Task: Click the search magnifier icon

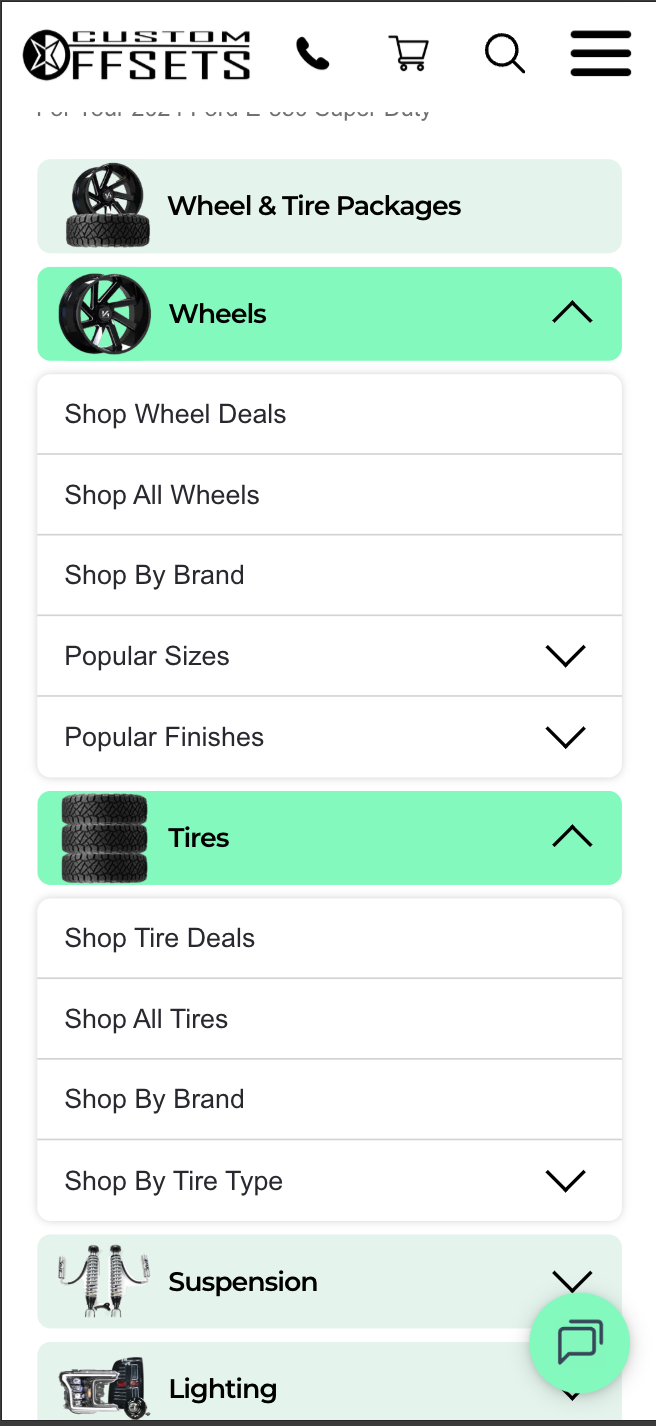Action: [504, 54]
